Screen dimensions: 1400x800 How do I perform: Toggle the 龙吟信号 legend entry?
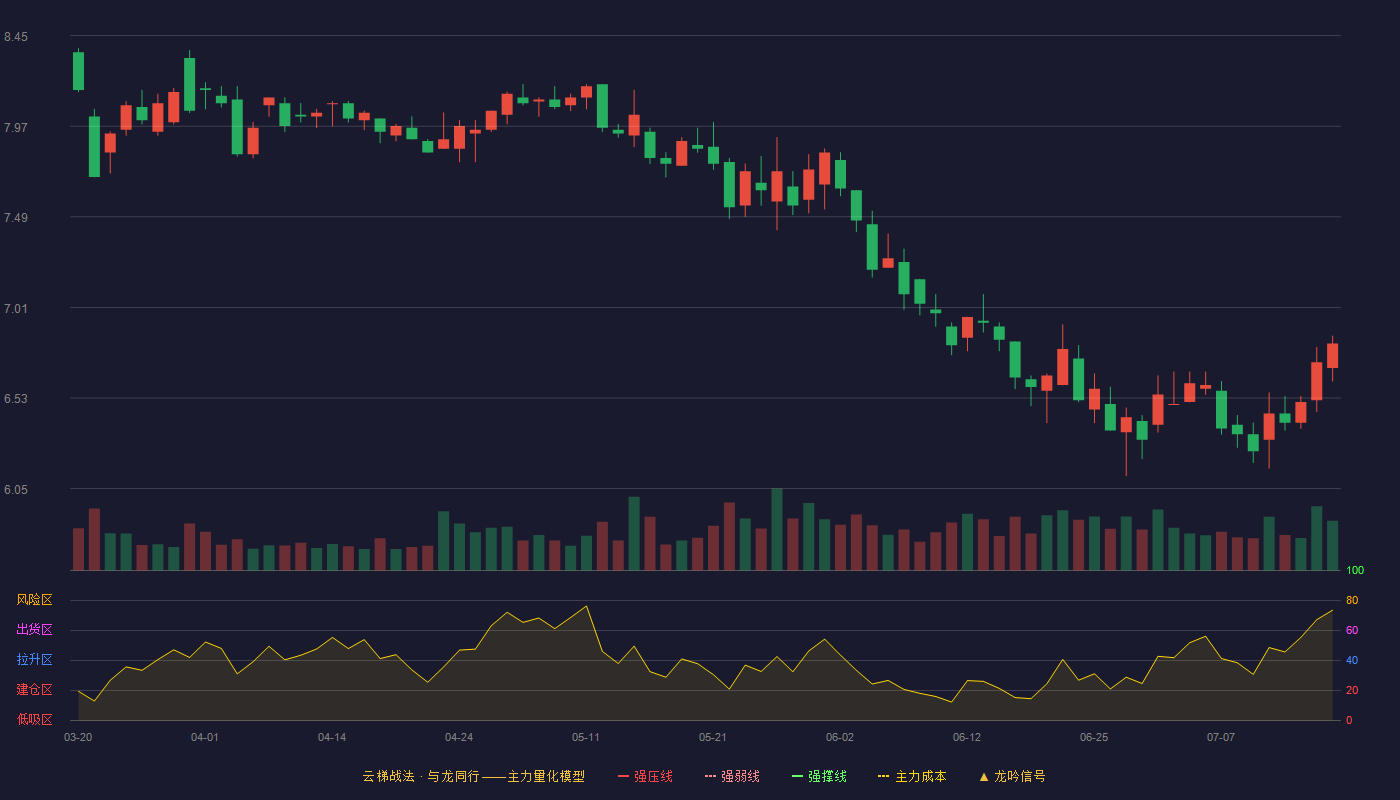[1012, 776]
